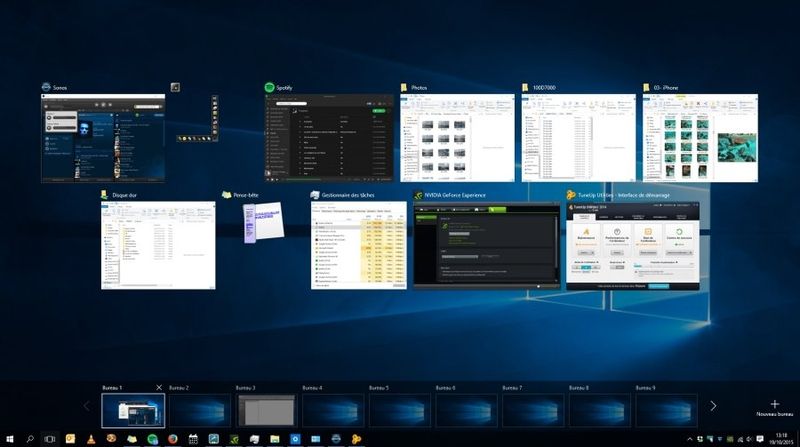Viewport: 800px width, 447px height.
Task: Select the Sonos window thumbnail
Action: click(103, 138)
